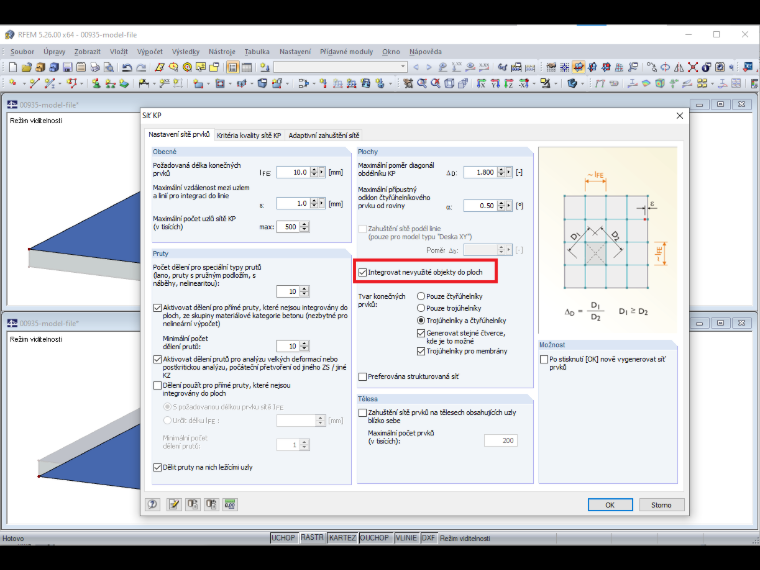
Task: Redo the action via toolbar arrow
Action: tap(141, 67)
